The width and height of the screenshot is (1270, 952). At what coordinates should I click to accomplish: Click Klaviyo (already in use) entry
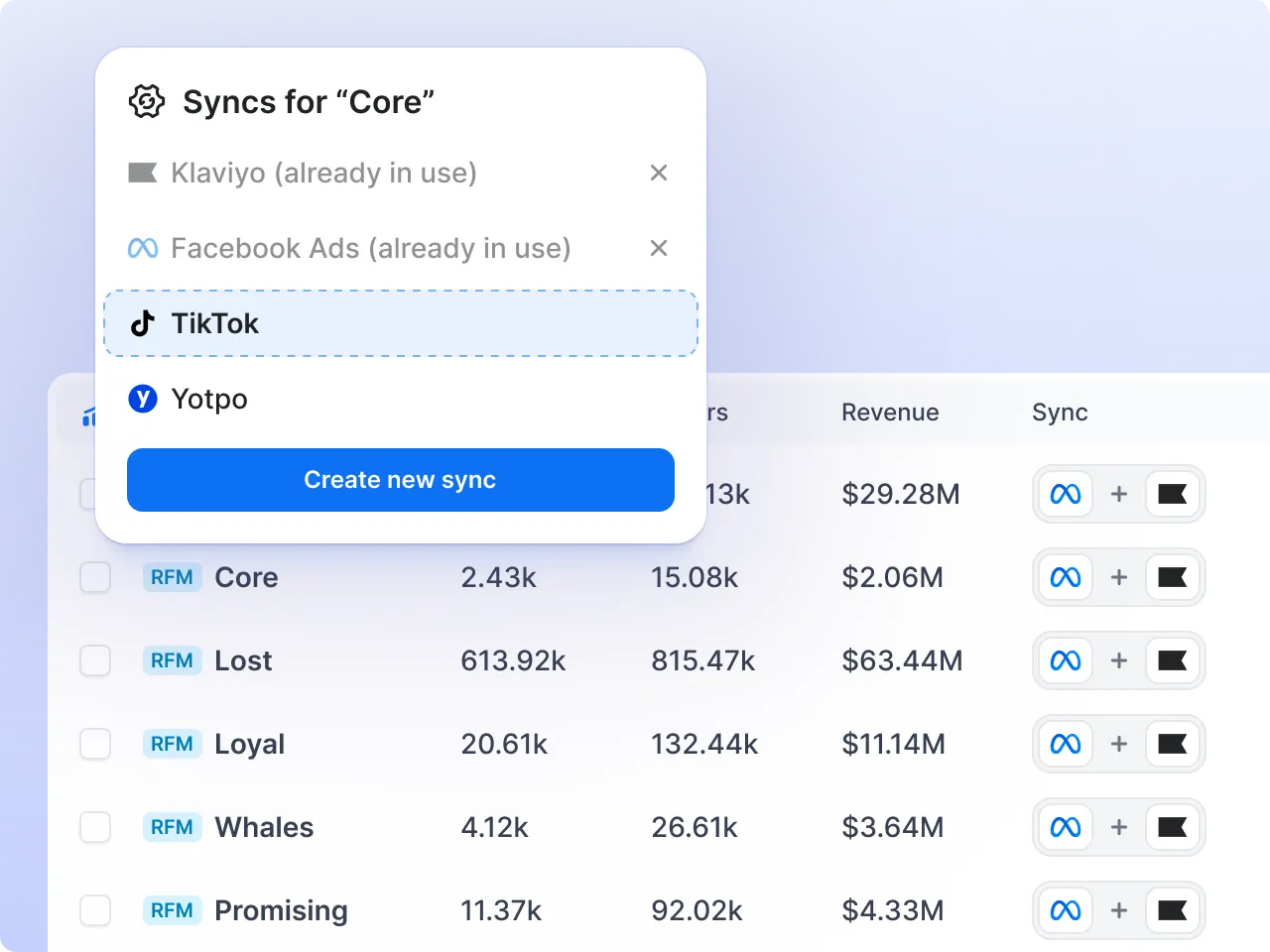click(323, 173)
